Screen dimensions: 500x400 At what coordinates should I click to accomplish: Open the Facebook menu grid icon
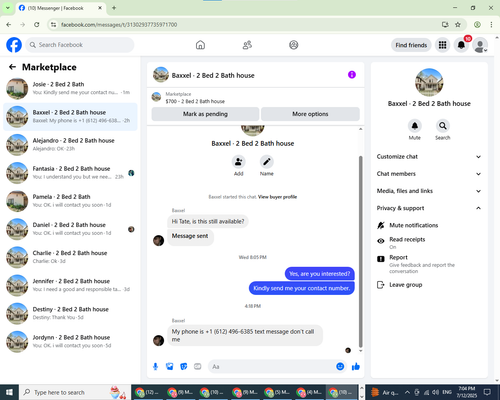[x=442, y=45]
